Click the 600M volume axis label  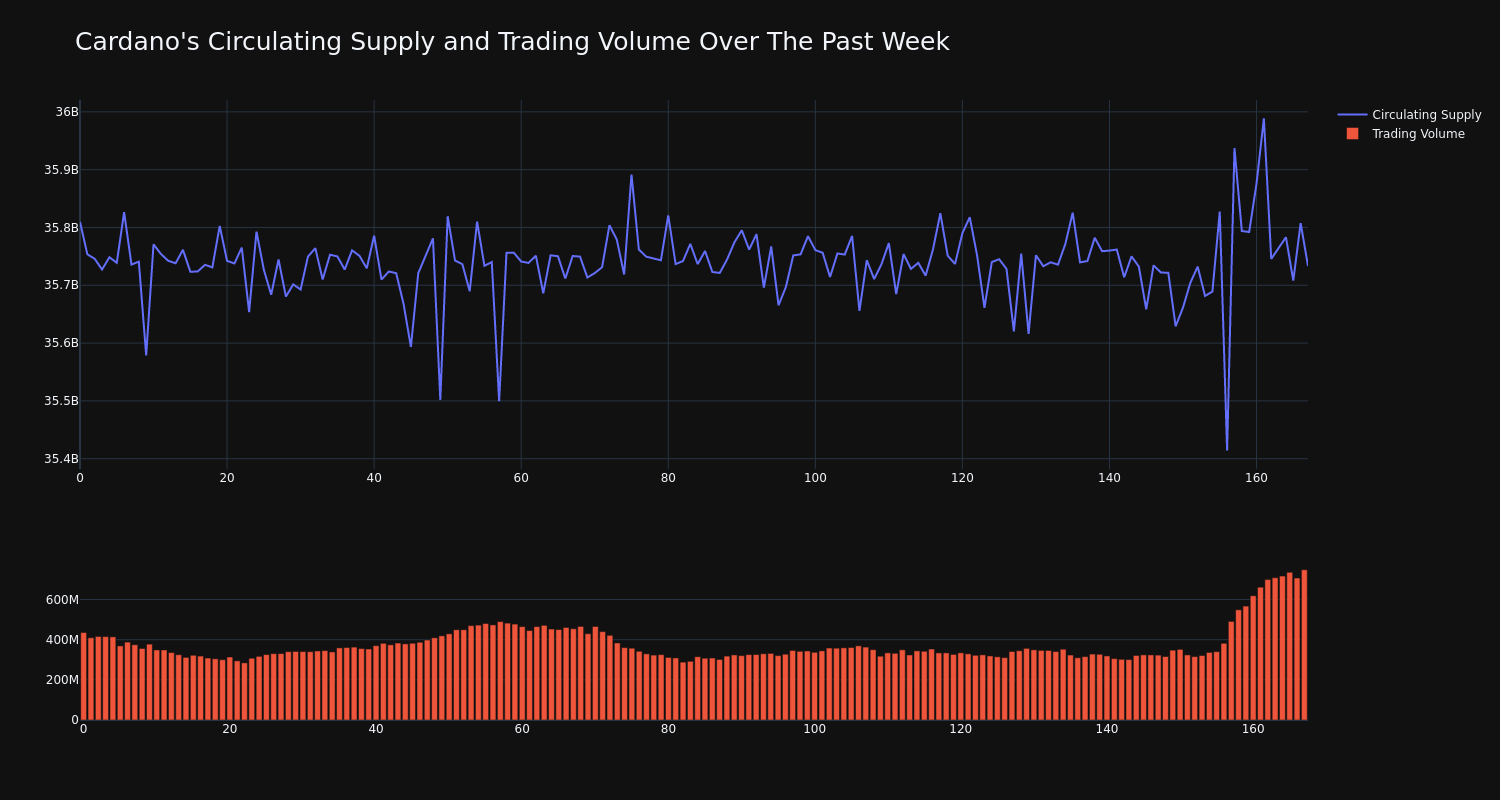point(62,600)
